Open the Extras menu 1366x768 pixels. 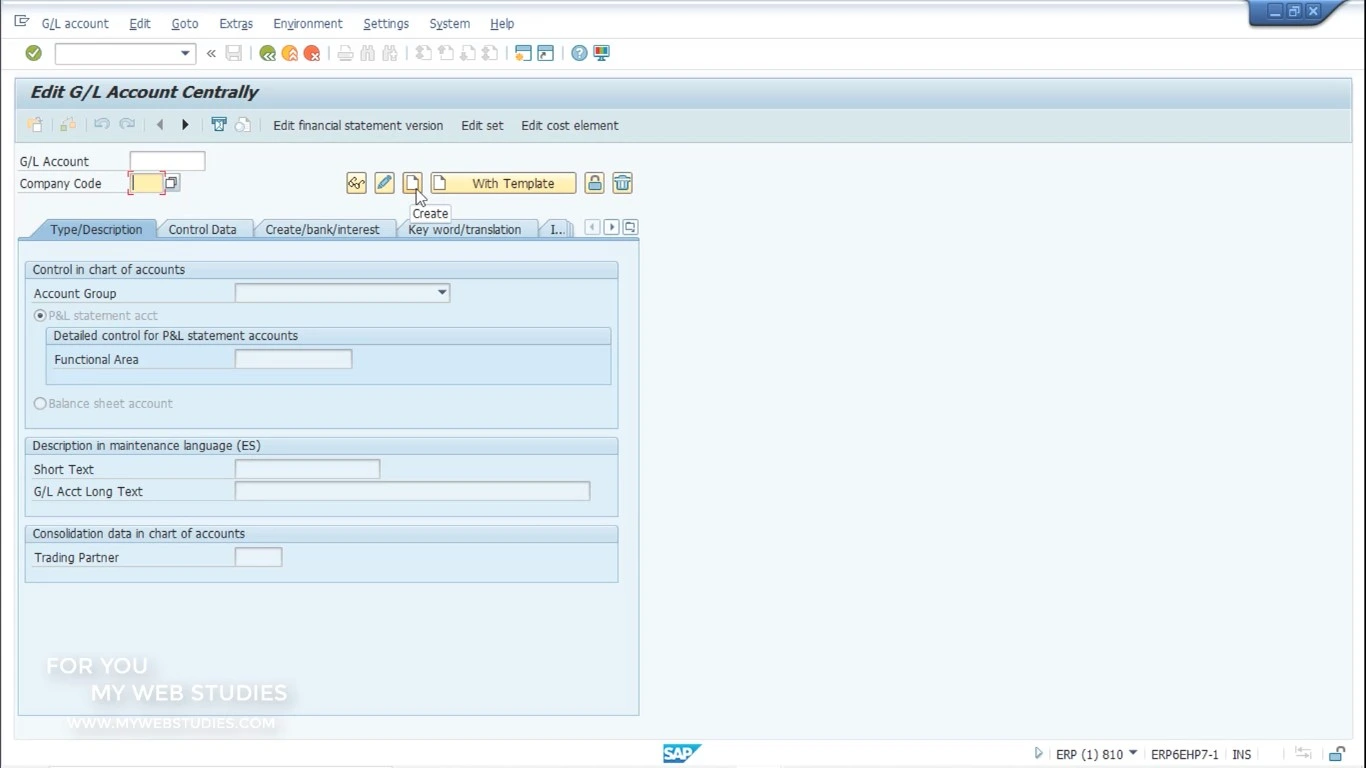click(x=236, y=23)
